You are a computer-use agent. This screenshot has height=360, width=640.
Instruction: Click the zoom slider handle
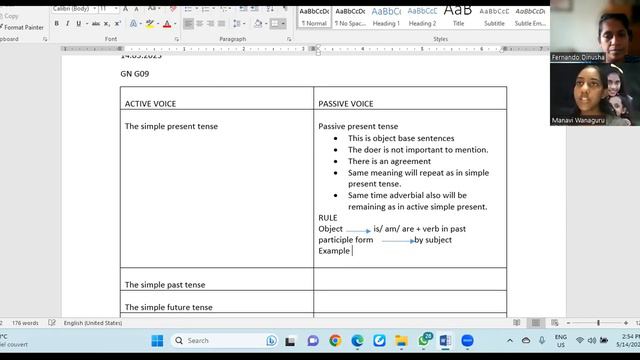pyautogui.click(x=598, y=323)
